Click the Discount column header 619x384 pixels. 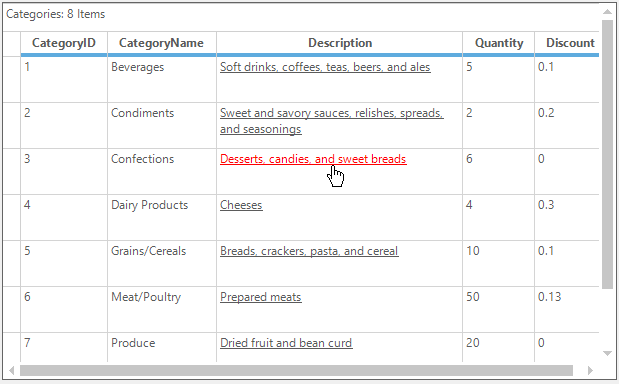pyautogui.click(x=567, y=43)
